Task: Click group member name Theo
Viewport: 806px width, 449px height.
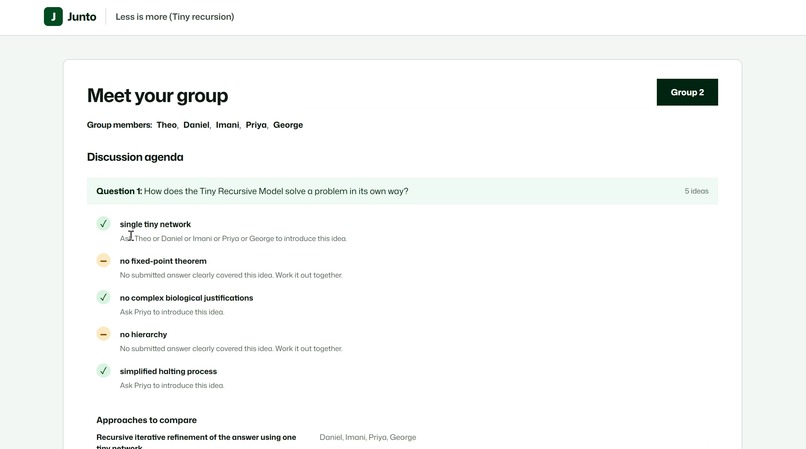Action: tap(167, 125)
